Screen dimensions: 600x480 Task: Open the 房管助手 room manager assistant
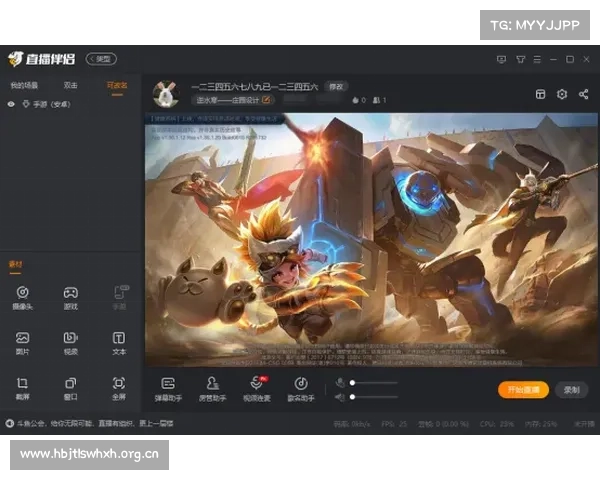(212, 389)
